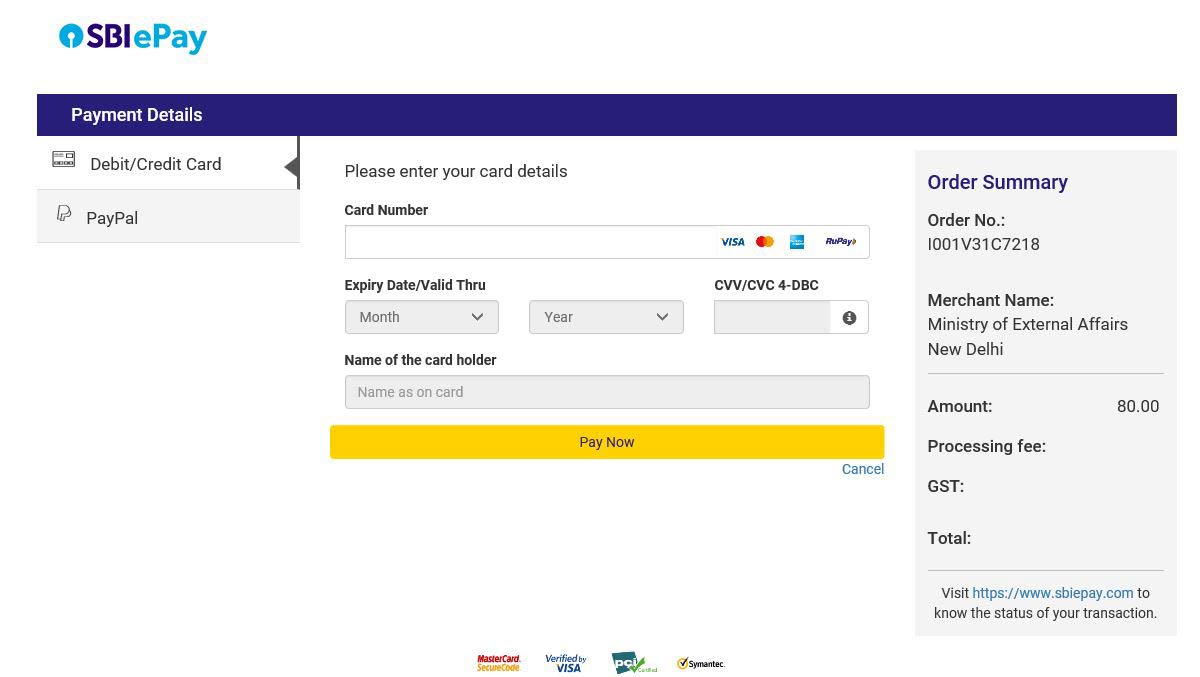Click the MasterCard SecureCode badge
1200x677 pixels.
[x=499, y=663]
